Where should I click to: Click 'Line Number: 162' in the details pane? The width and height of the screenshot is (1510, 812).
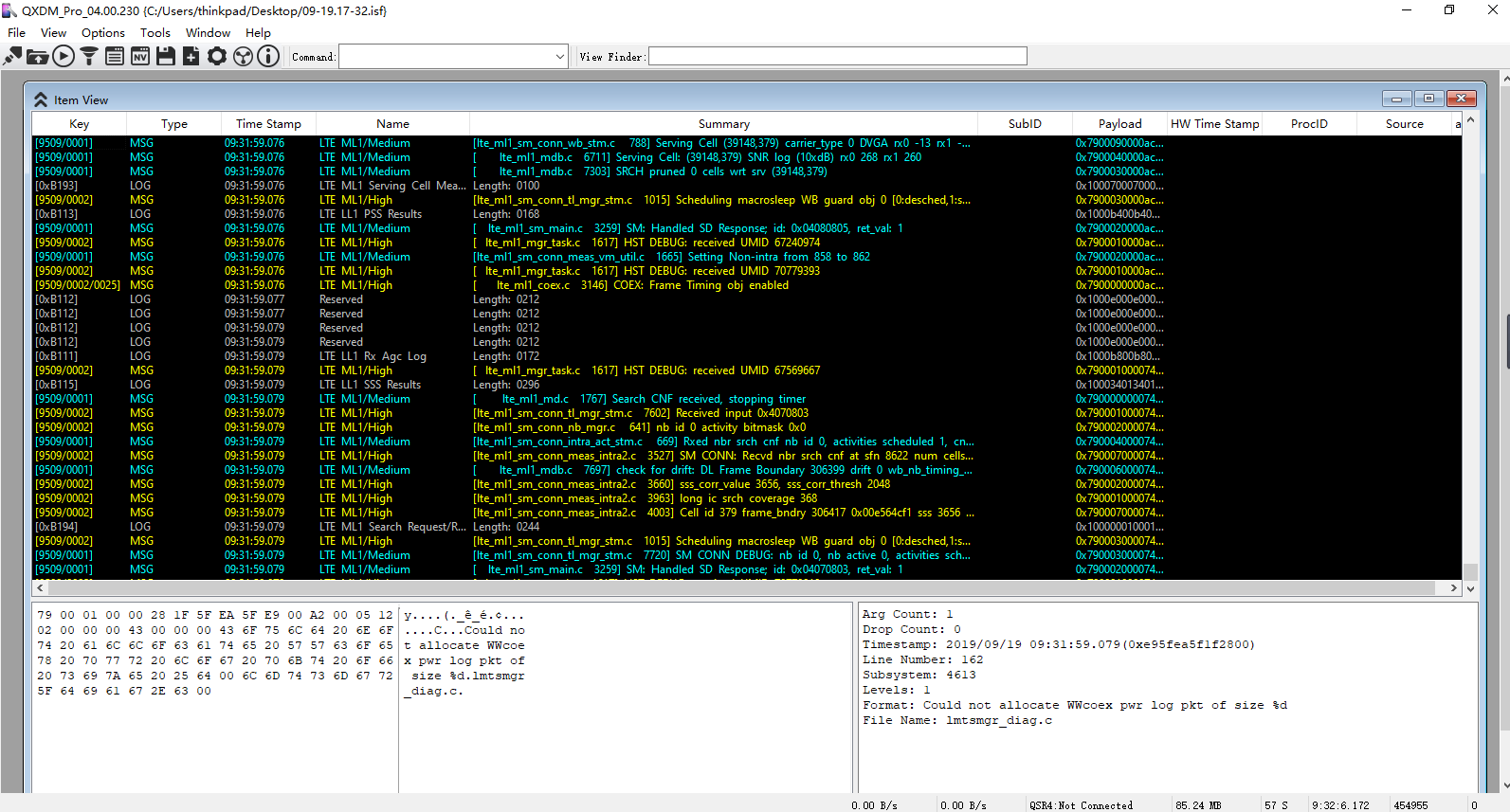pyautogui.click(x=923, y=659)
